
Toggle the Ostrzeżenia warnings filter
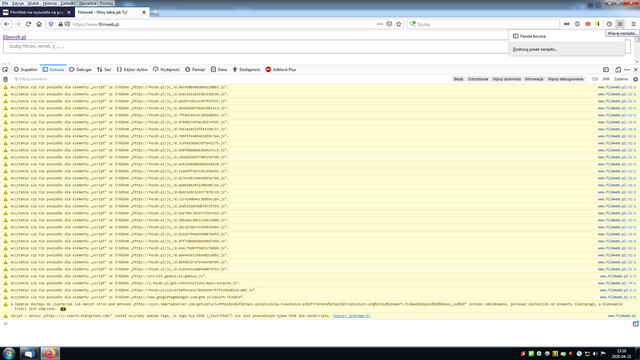(x=478, y=79)
